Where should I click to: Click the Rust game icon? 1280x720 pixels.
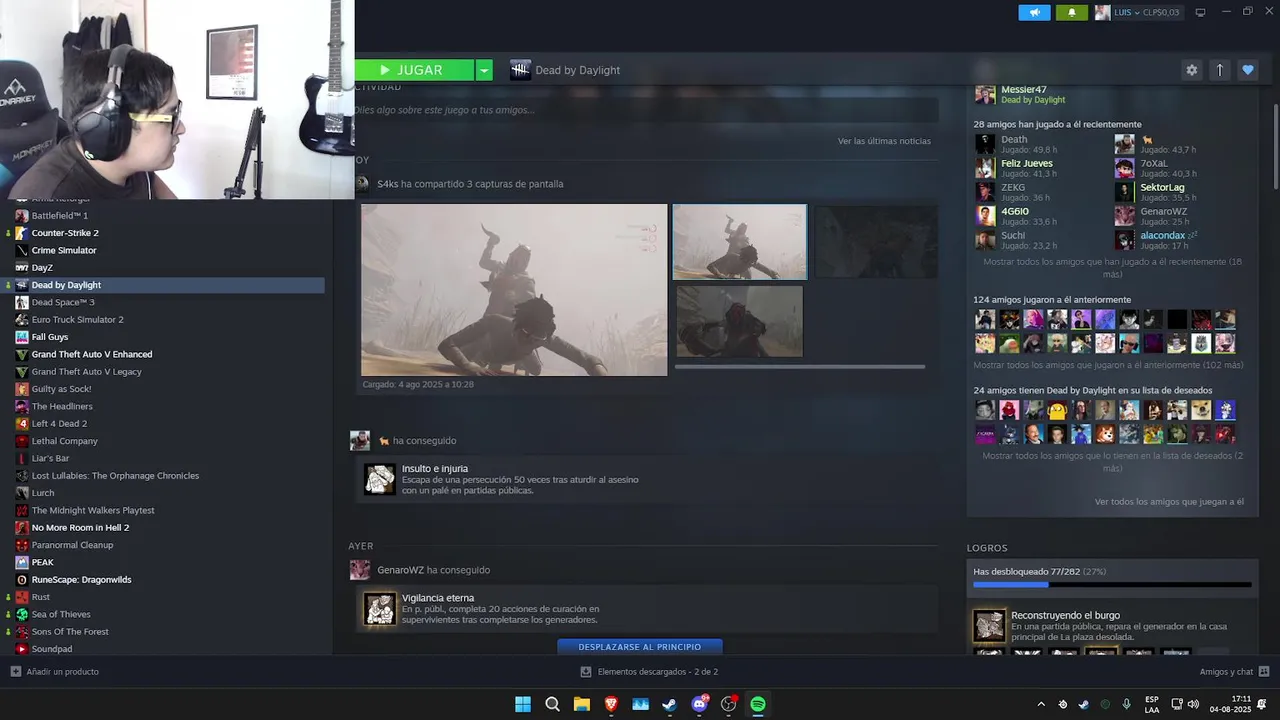coord(22,597)
